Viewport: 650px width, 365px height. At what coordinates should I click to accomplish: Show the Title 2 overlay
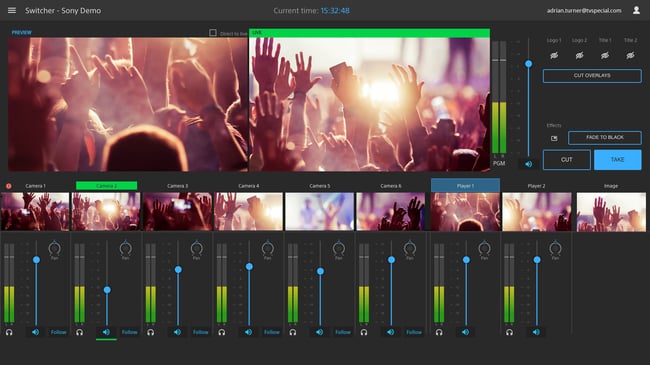[x=630, y=55]
